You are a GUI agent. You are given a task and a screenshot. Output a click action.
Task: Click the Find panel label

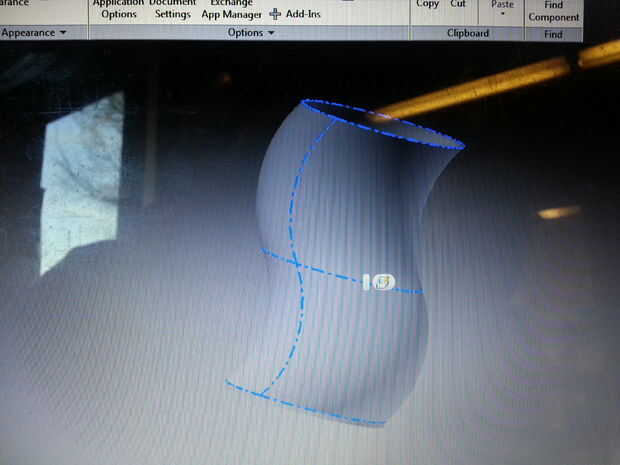point(553,34)
